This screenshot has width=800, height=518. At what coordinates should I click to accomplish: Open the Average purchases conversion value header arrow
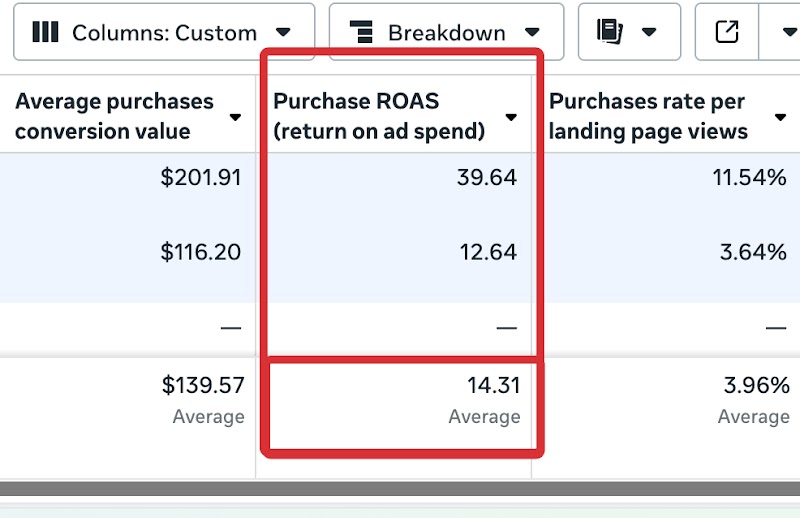(x=235, y=117)
